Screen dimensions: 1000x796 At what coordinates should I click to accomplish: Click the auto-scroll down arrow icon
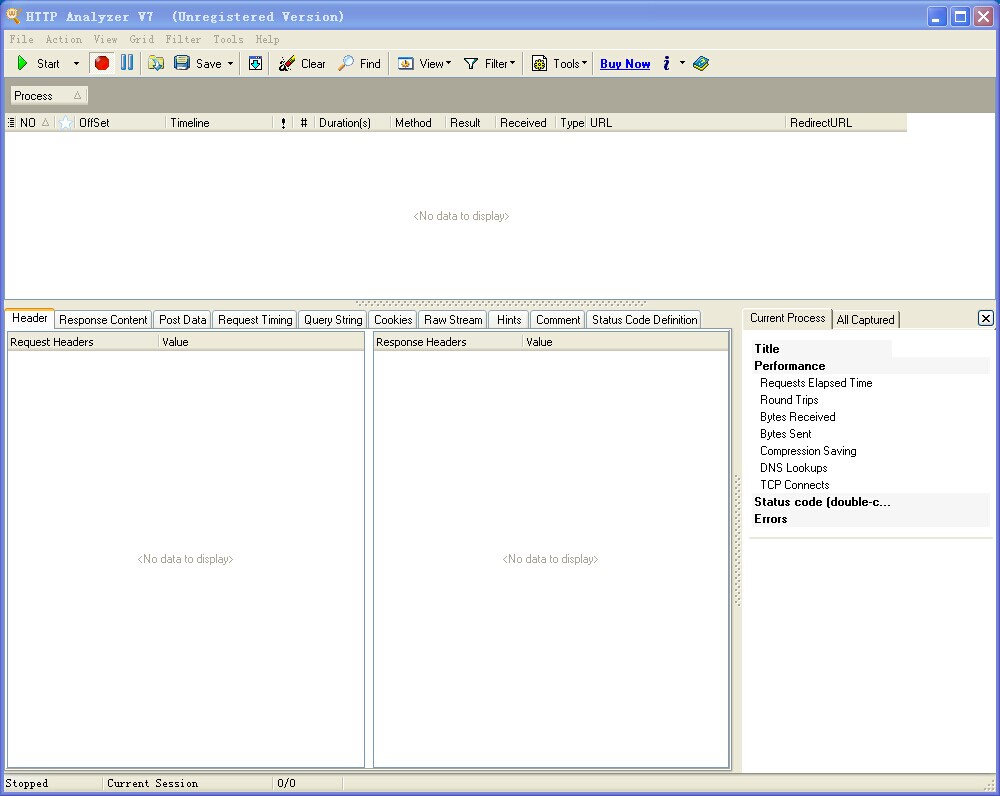point(256,63)
